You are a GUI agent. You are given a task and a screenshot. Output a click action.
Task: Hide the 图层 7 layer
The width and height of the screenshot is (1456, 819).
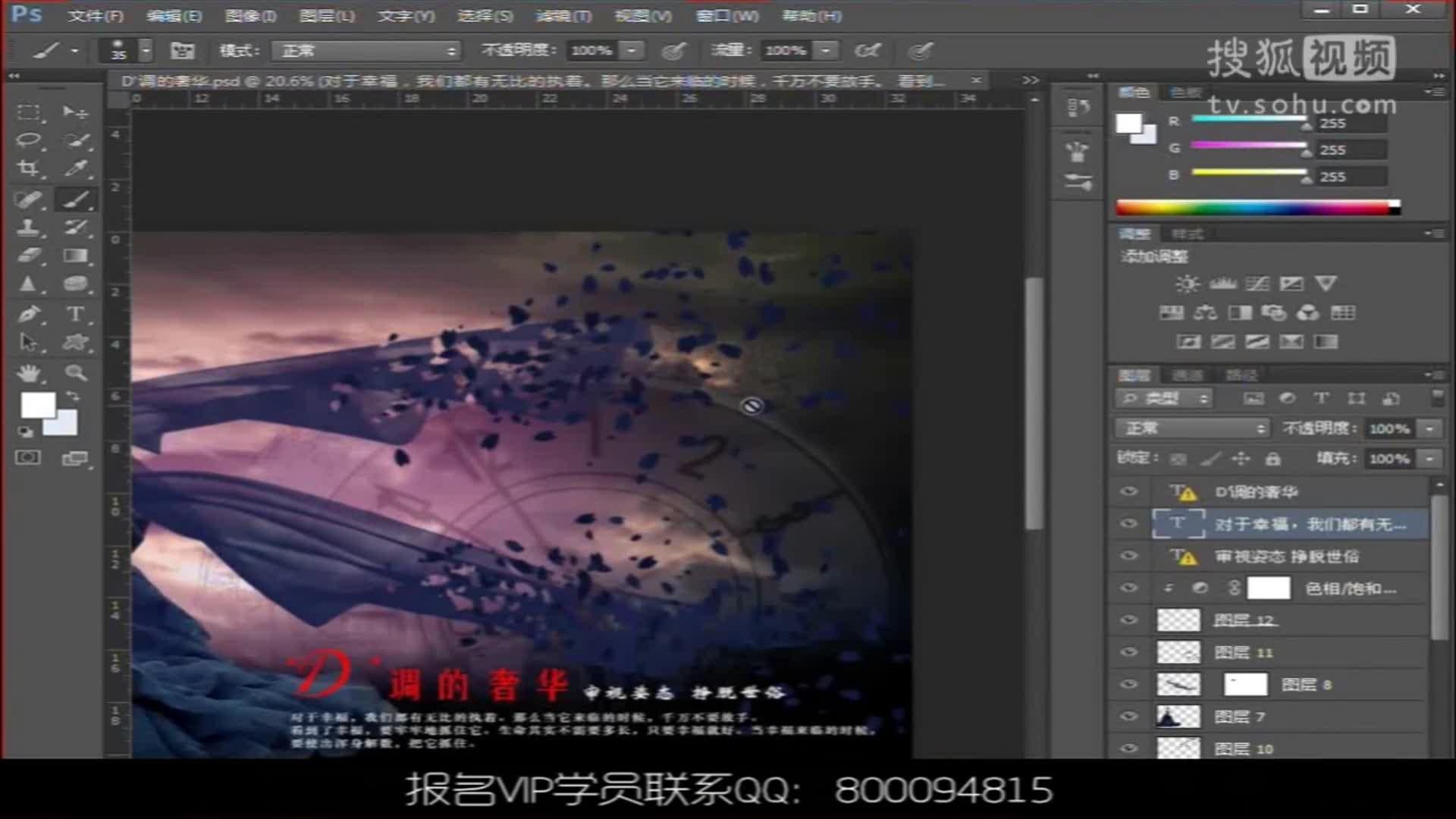tap(1128, 717)
